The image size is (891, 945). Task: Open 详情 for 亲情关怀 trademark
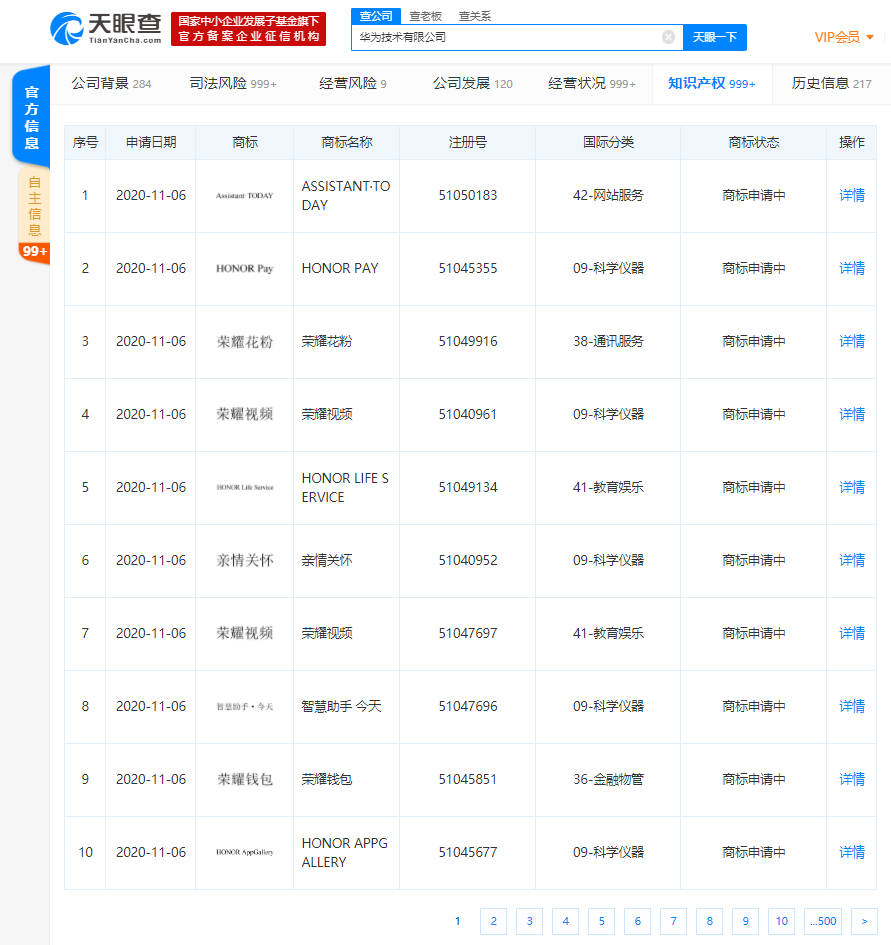point(852,561)
